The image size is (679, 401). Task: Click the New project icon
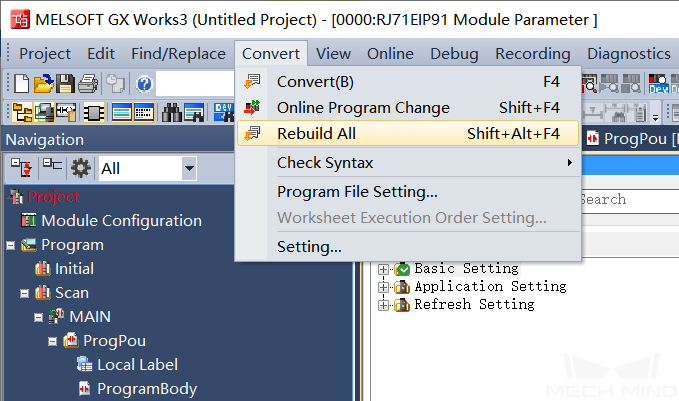(x=22, y=83)
